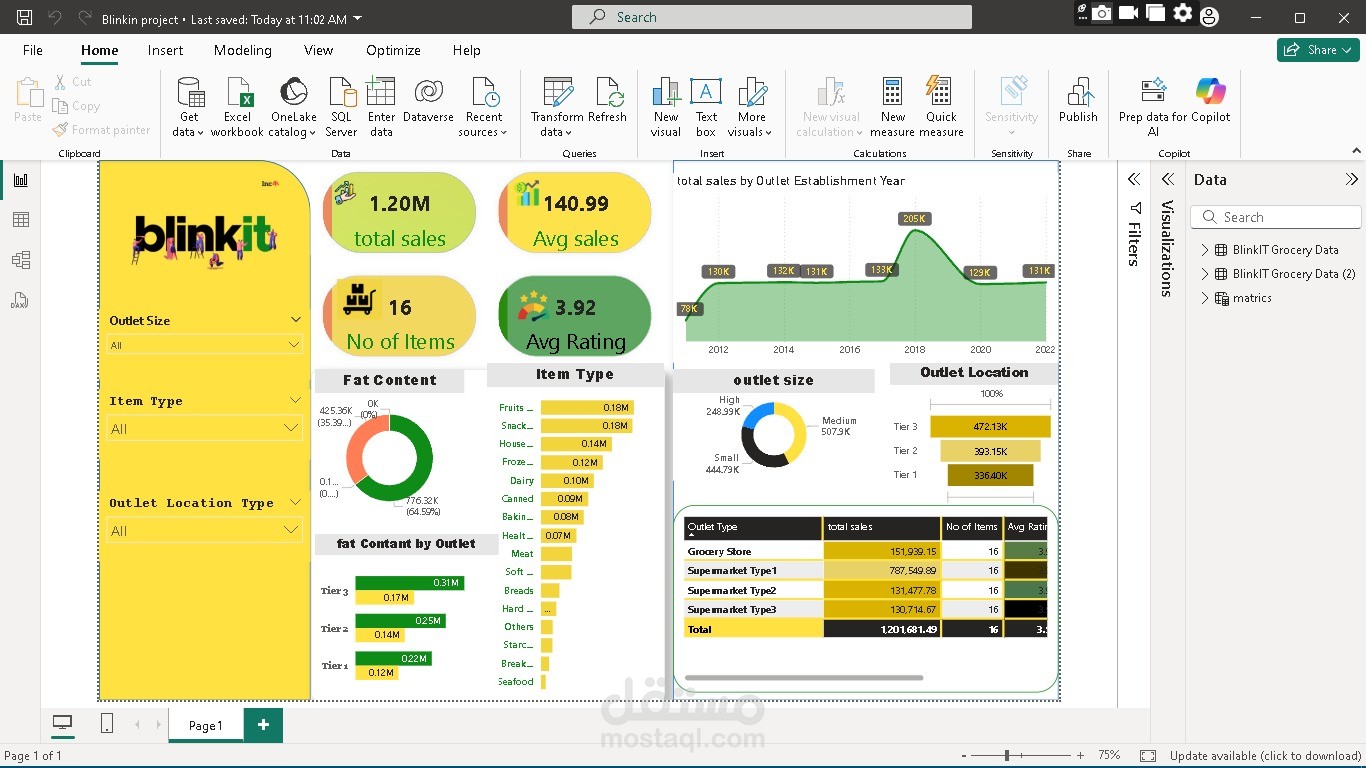Create a Quick measure

tap(941, 93)
